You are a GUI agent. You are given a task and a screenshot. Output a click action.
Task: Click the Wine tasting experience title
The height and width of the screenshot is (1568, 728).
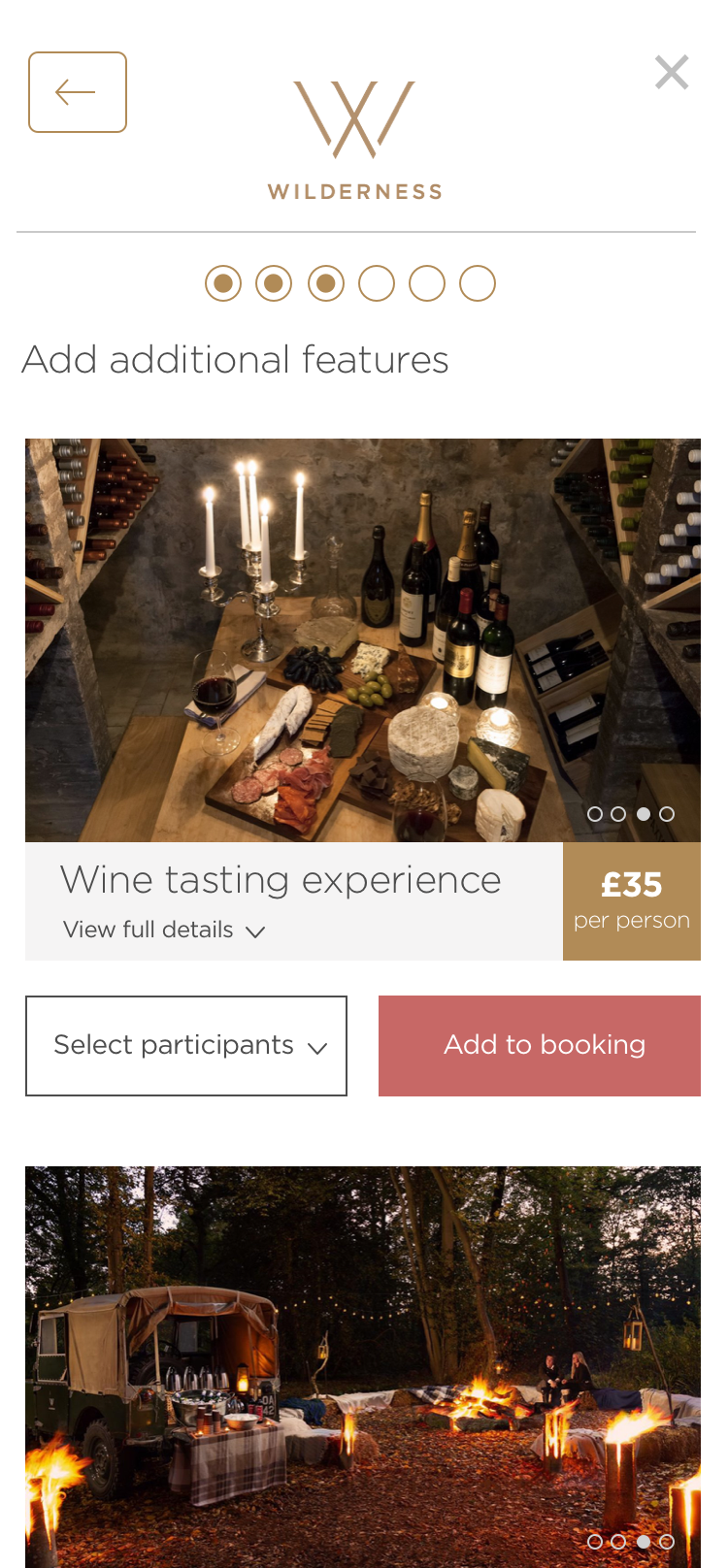coord(281,880)
